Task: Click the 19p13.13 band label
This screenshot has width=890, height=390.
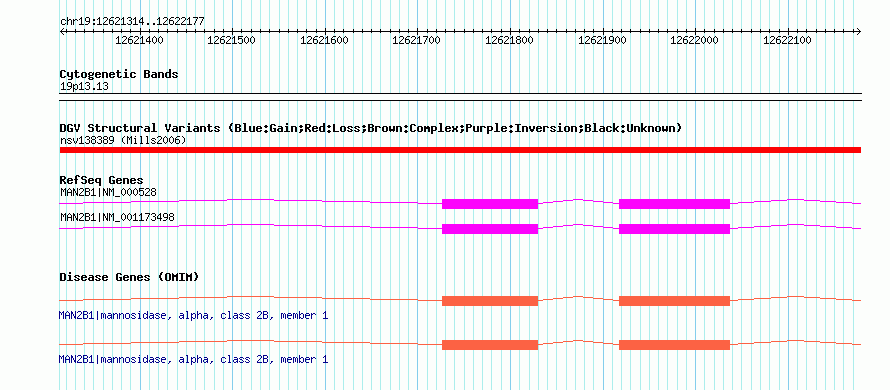Action: pos(84,86)
